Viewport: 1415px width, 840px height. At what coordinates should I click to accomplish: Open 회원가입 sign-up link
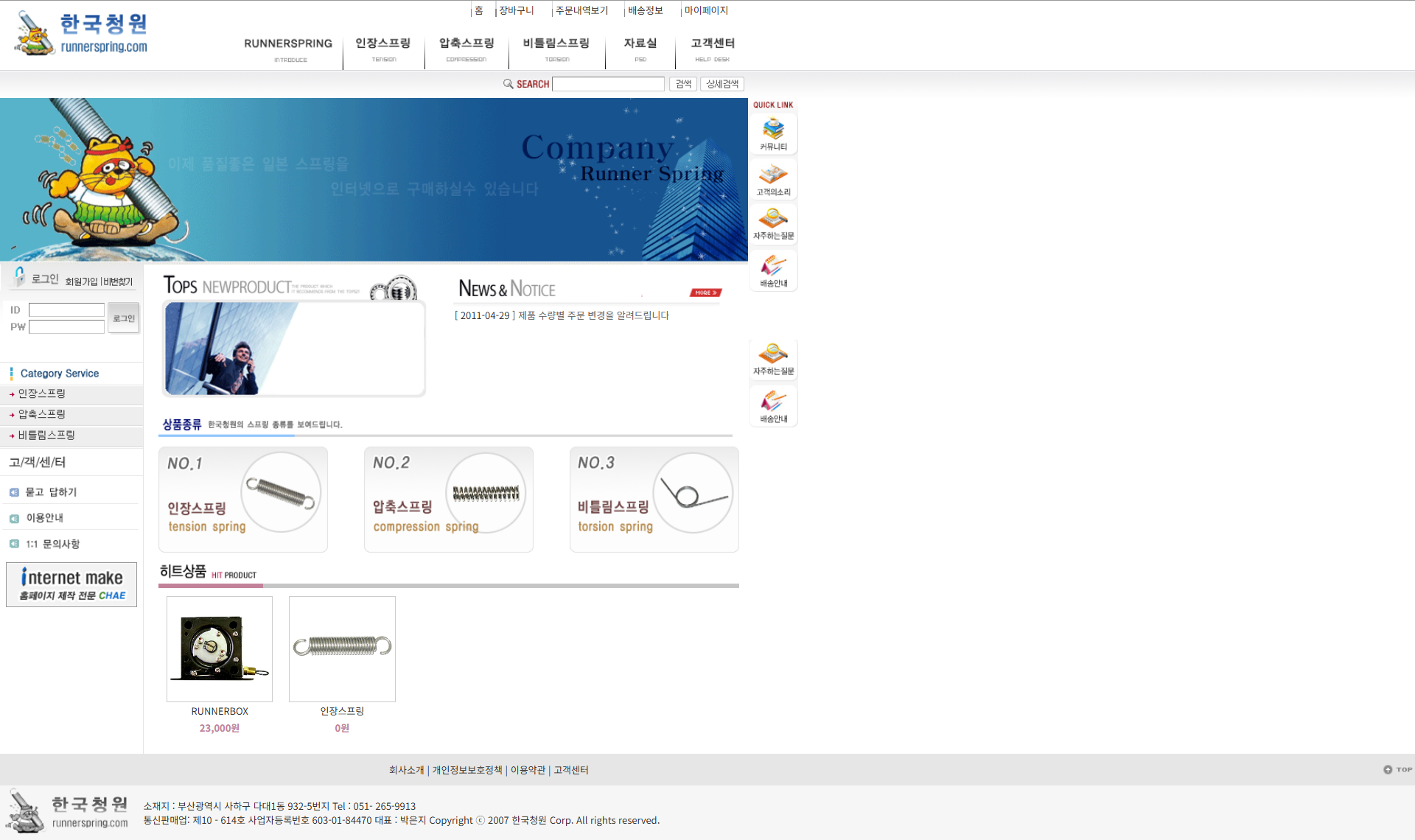(x=81, y=281)
